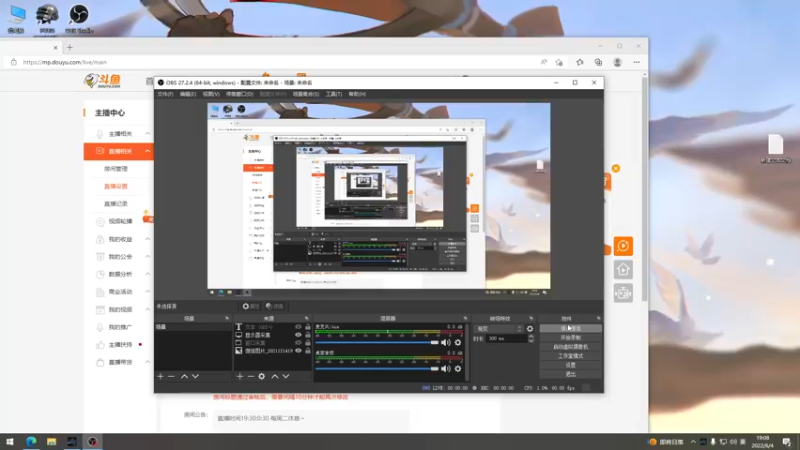800x450 pixels.
Task: Open the 桌面音频 mixer gear settings
Action: click(x=458, y=369)
